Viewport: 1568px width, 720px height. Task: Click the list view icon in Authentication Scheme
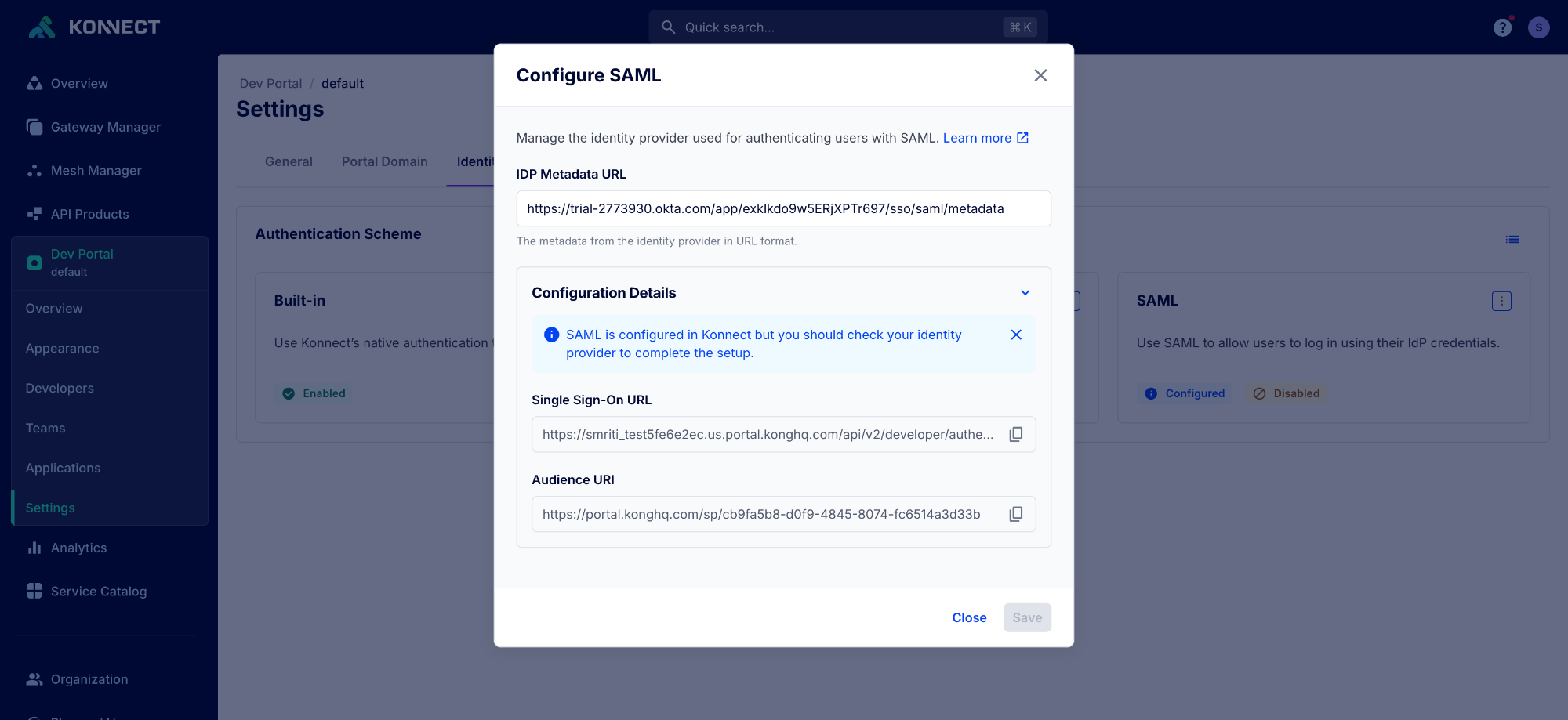tap(1512, 240)
